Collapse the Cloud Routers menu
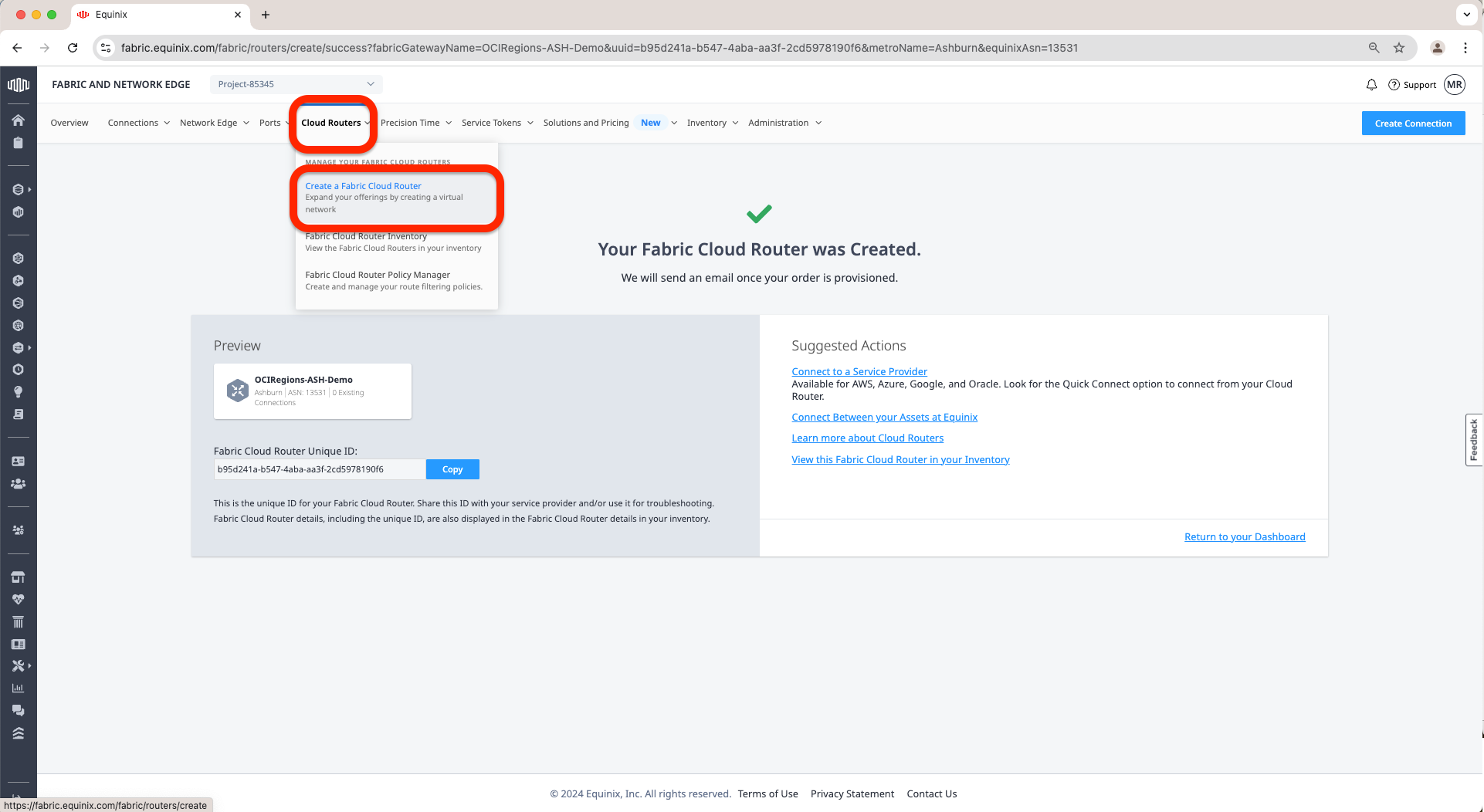The image size is (1484, 812). click(336, 123)
